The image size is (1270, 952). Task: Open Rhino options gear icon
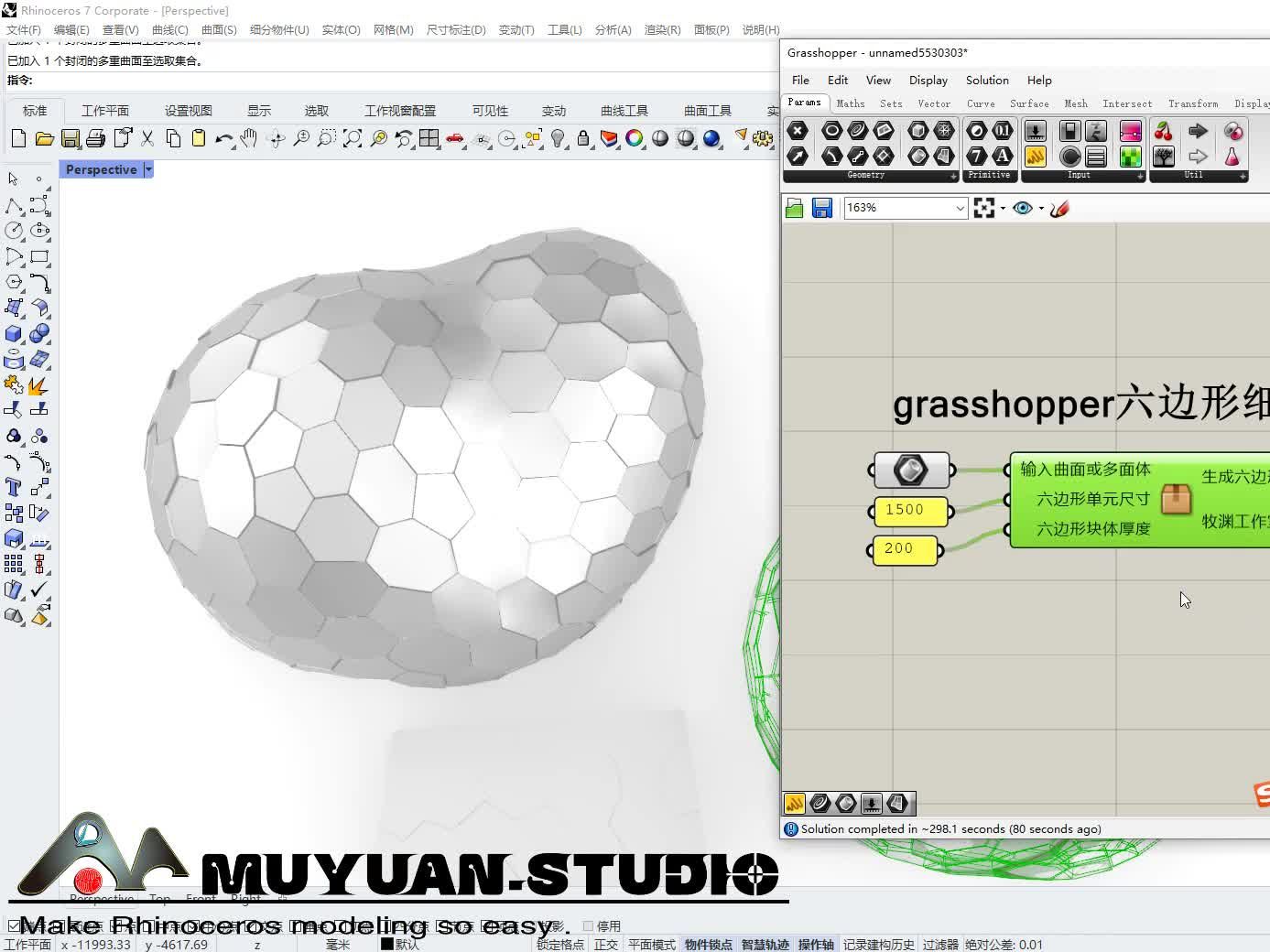[762, 139]
